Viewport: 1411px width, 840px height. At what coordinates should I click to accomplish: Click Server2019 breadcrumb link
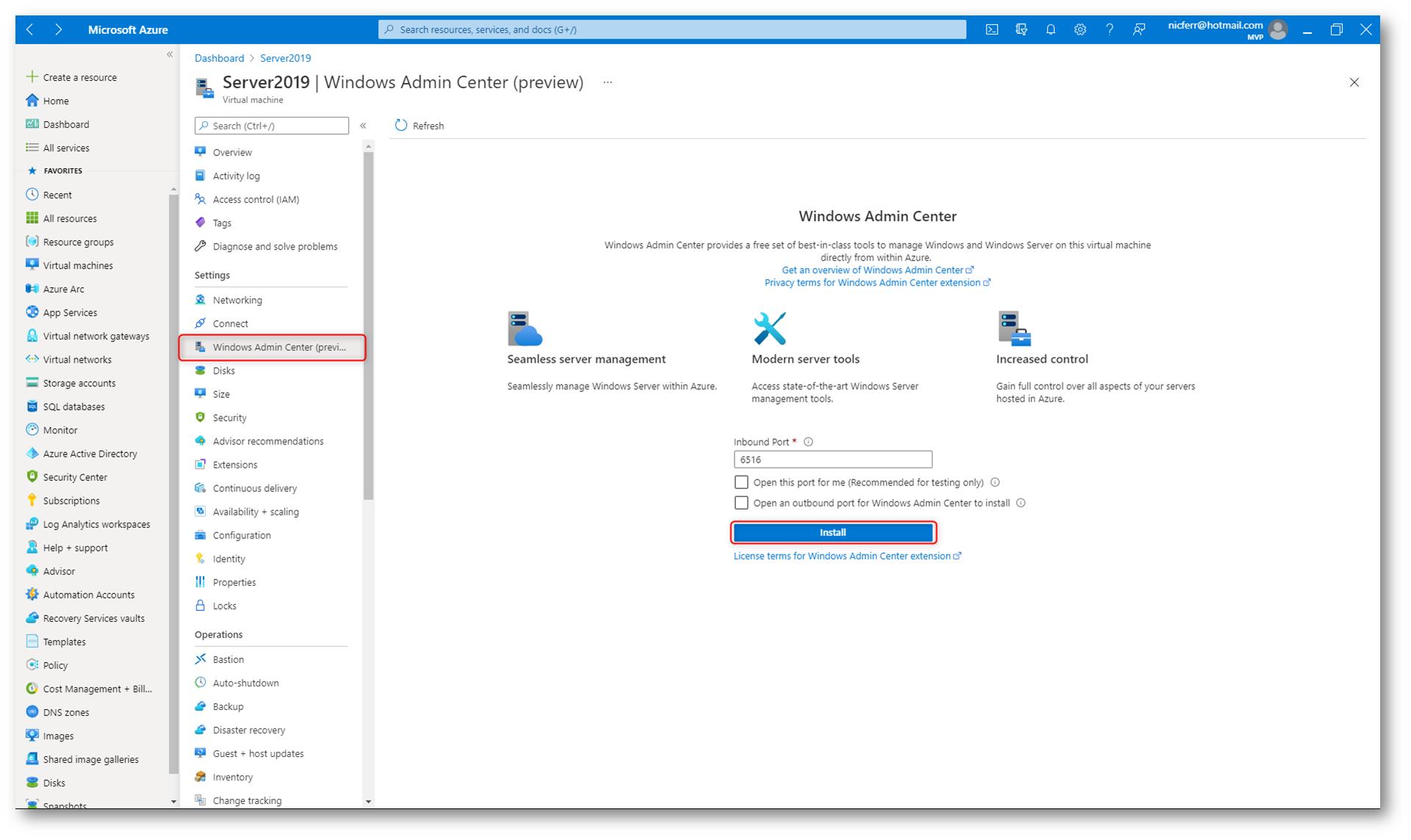point(285,58)
